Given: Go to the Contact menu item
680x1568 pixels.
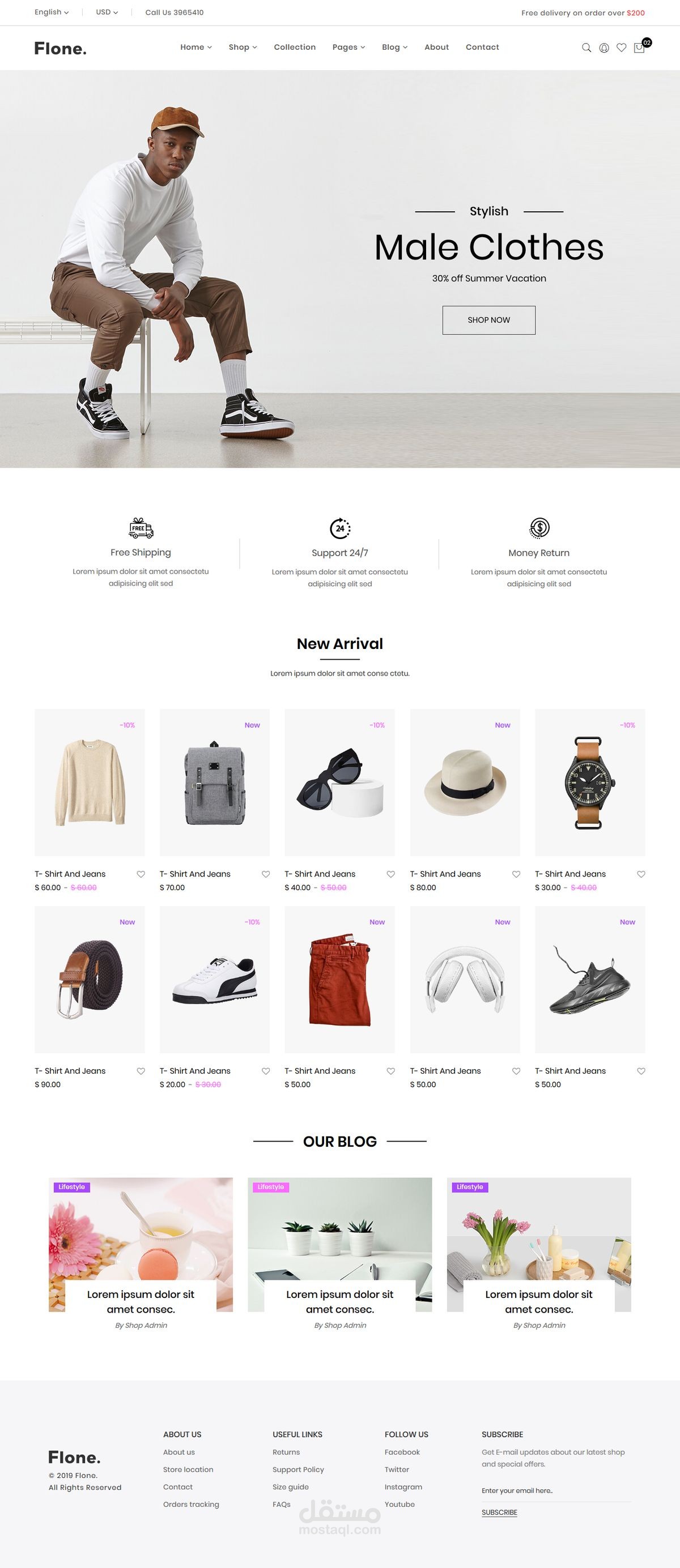Looking at the screenshot, I should tap(482, 47).
